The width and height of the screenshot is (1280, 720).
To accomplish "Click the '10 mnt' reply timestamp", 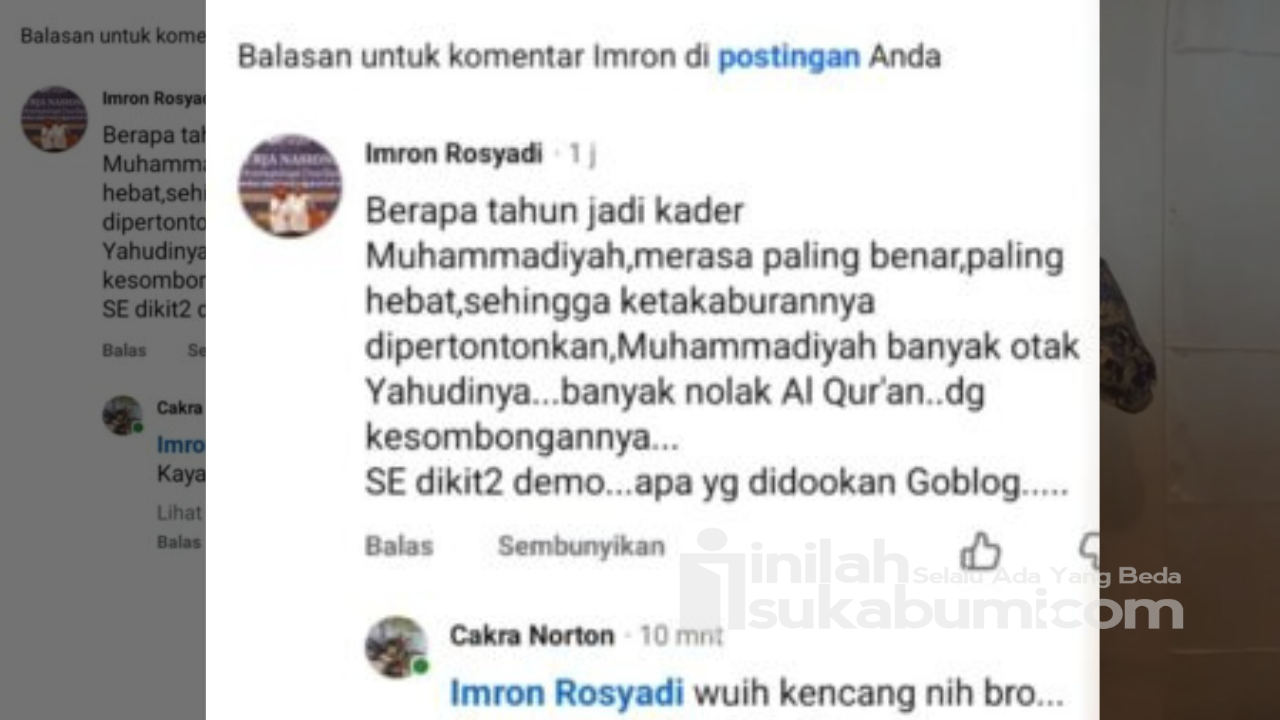I will click(682, 636).
